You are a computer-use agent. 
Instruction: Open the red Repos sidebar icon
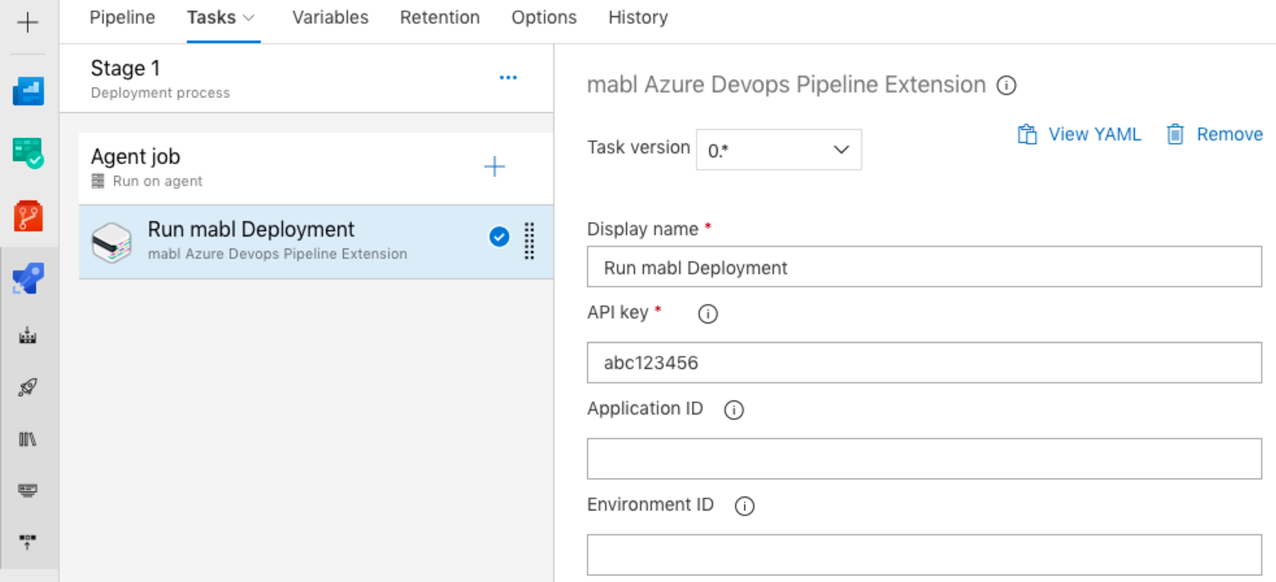tap(28, 216)
